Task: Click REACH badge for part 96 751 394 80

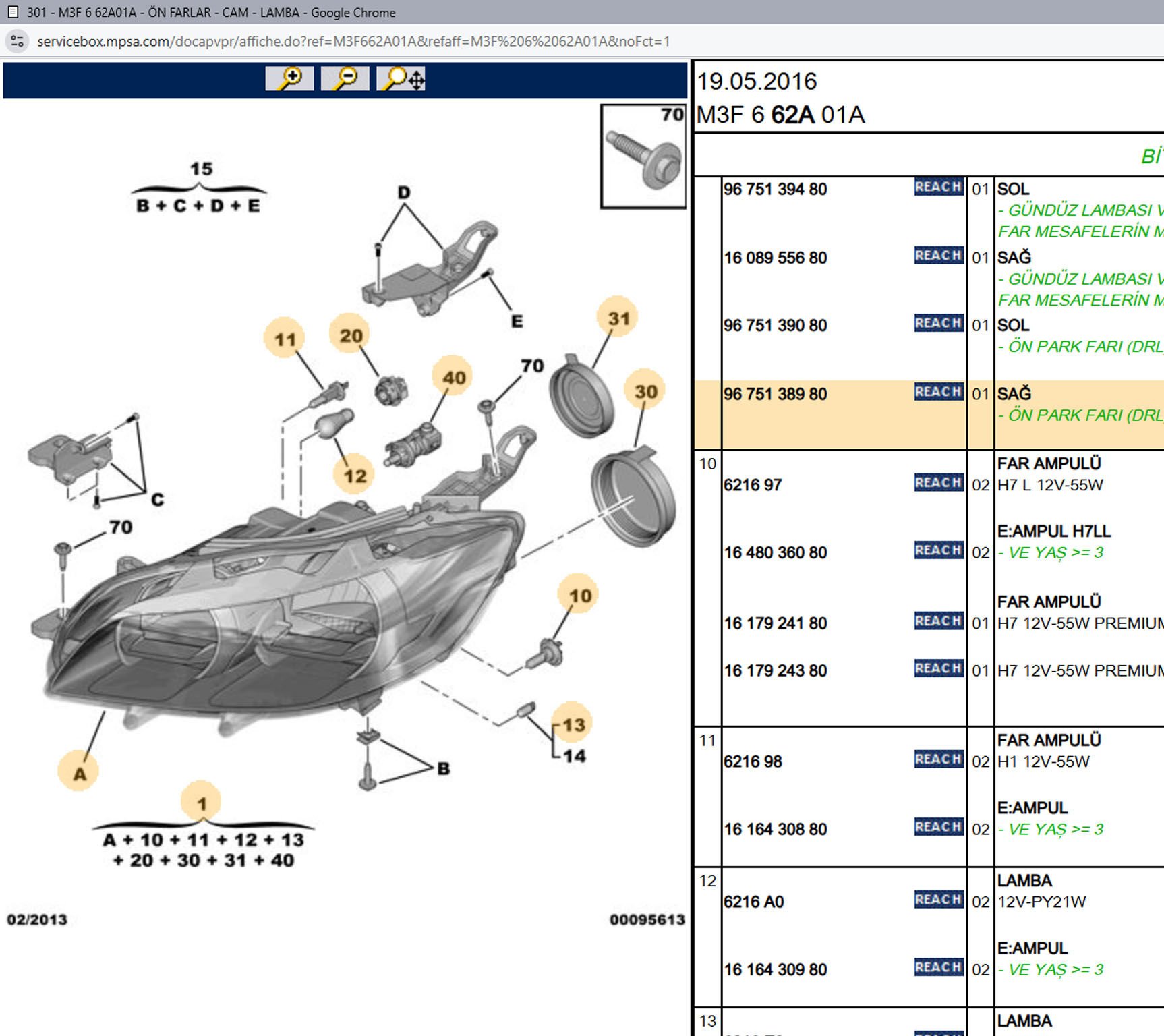Action: click(938, 188)
